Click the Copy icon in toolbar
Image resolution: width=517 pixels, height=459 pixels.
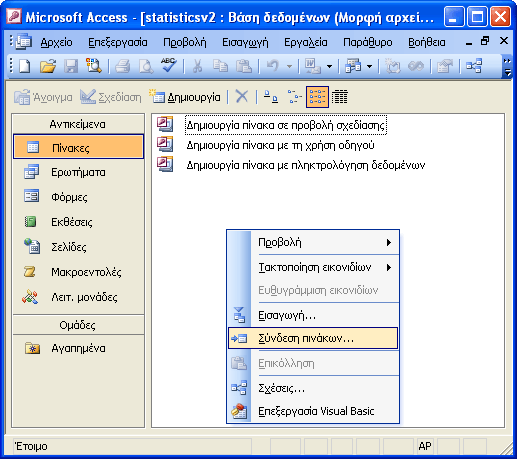[220, 66]
